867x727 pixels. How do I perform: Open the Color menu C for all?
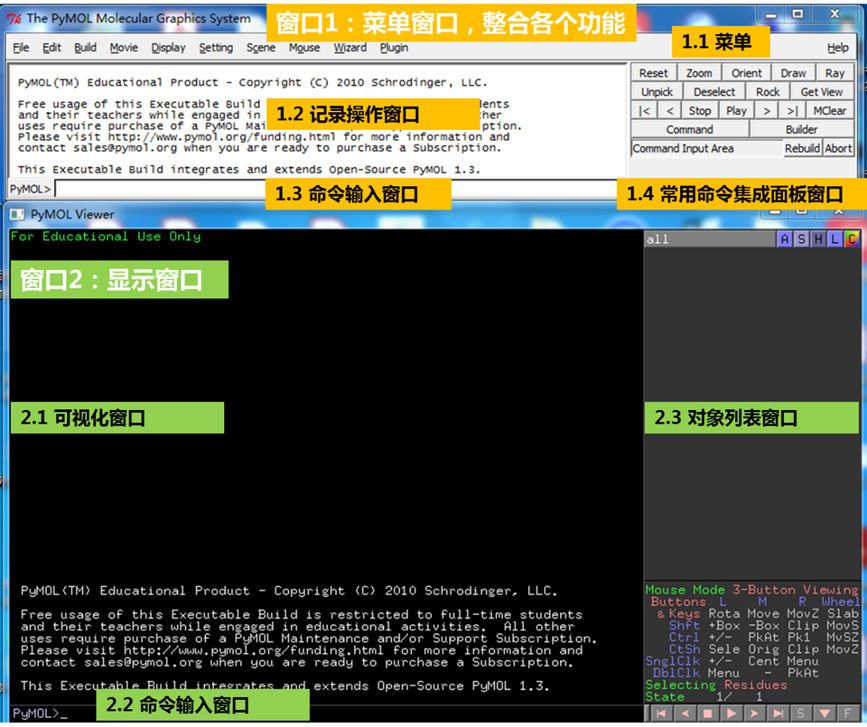click(851, 239)
